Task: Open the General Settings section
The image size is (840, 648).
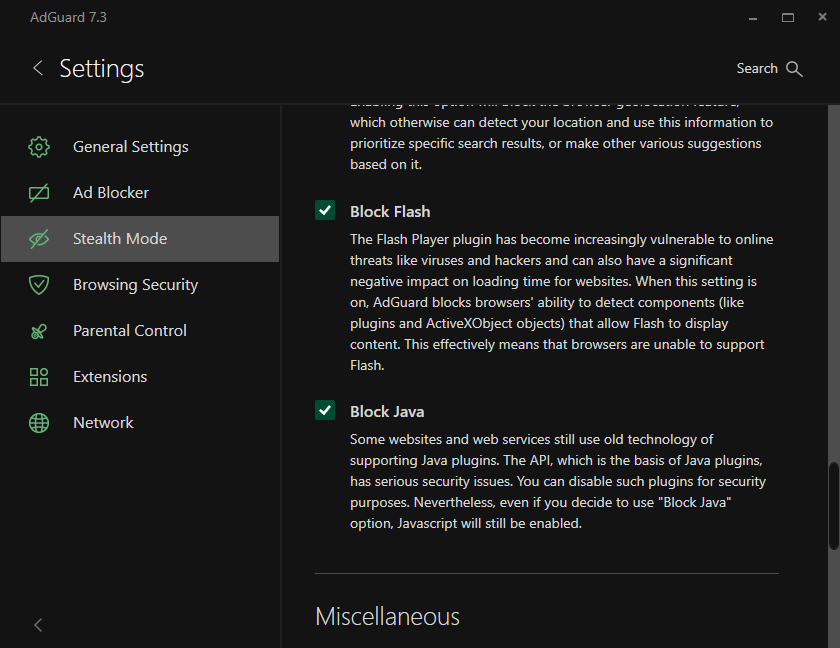Action: 130,147
